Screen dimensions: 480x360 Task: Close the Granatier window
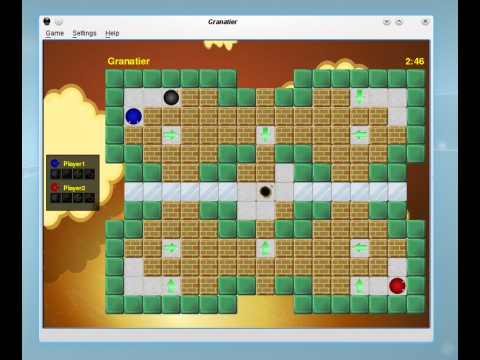[x=425, y=22]
